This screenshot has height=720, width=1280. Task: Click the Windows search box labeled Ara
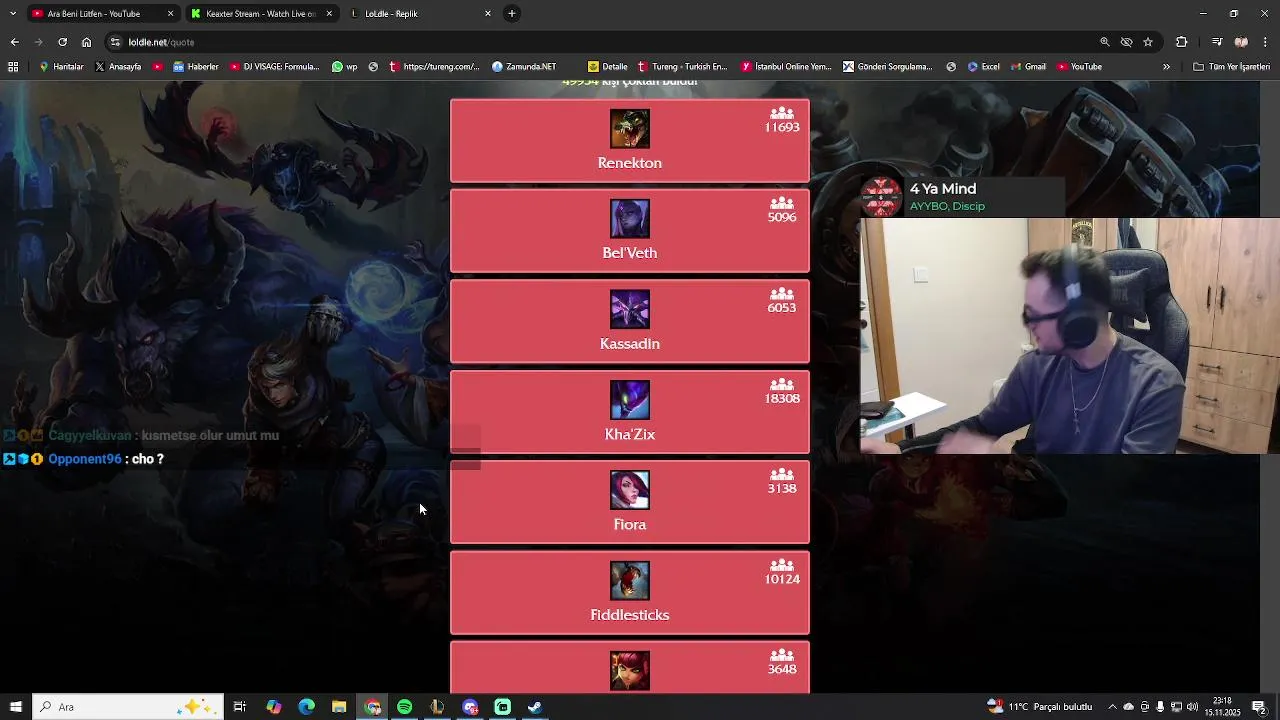click(x=128, y=707)
